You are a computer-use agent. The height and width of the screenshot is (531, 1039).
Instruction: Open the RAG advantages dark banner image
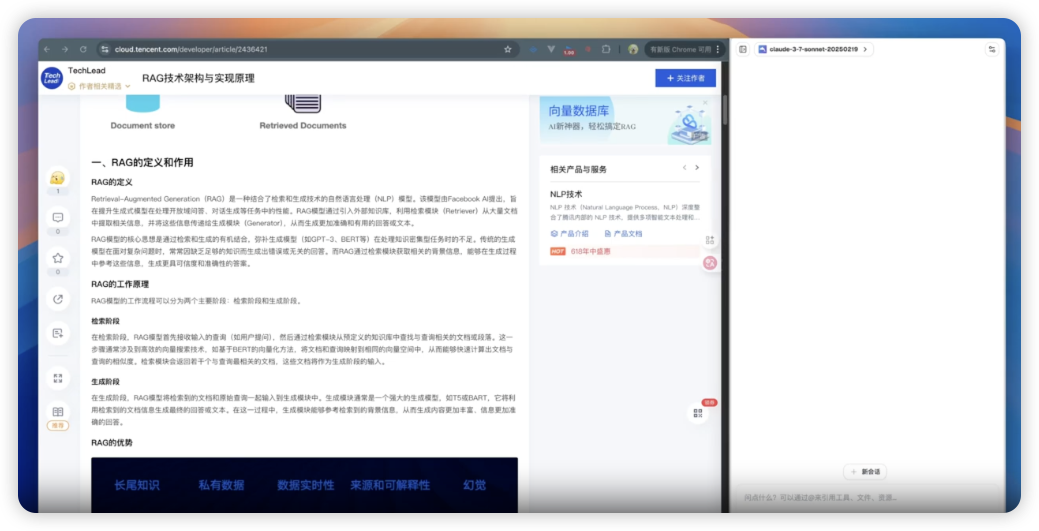point(305,485)
